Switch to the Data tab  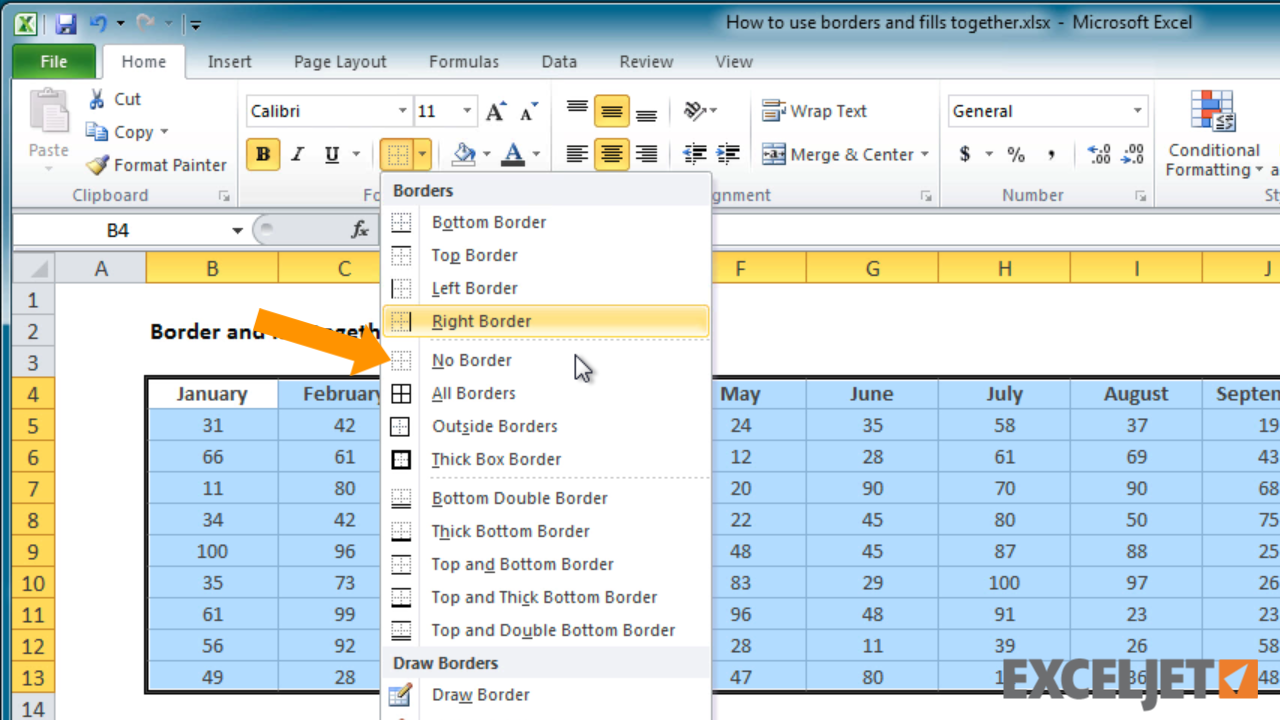tap(559, 61)
